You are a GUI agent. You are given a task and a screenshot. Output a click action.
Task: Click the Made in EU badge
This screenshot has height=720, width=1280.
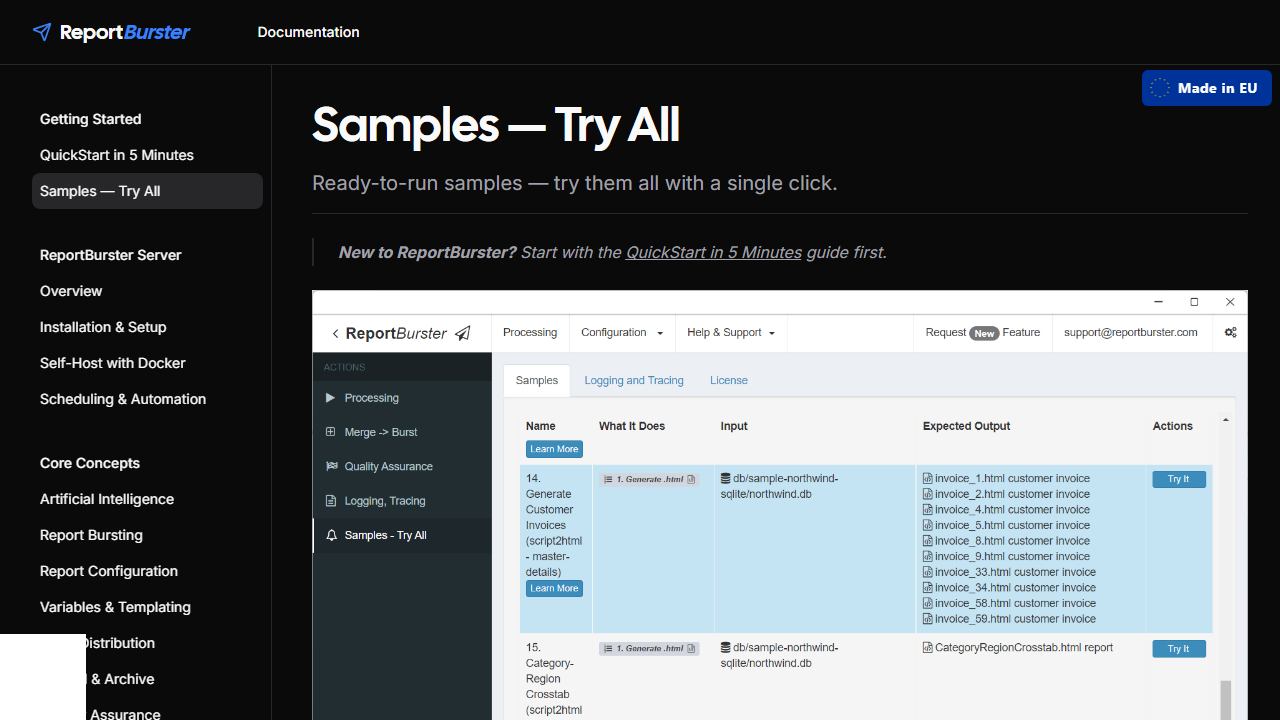click(x=1207, y=88)
